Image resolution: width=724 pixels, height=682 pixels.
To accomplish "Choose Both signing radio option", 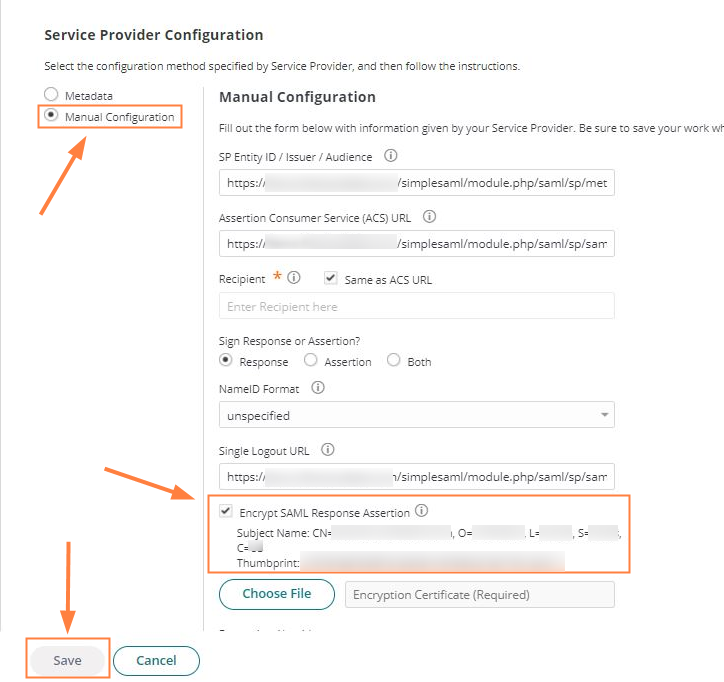I will point(394,360).
